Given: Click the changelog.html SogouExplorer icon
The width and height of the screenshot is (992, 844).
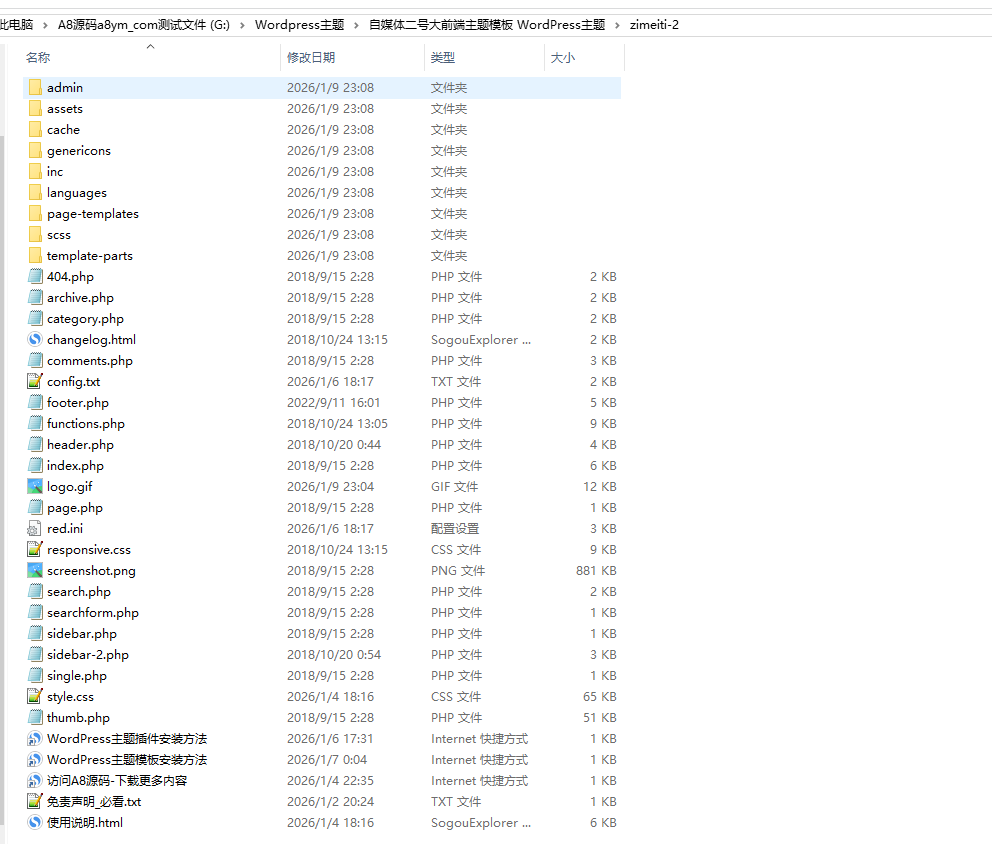Looking at the screenshot, I should [35, 340].
